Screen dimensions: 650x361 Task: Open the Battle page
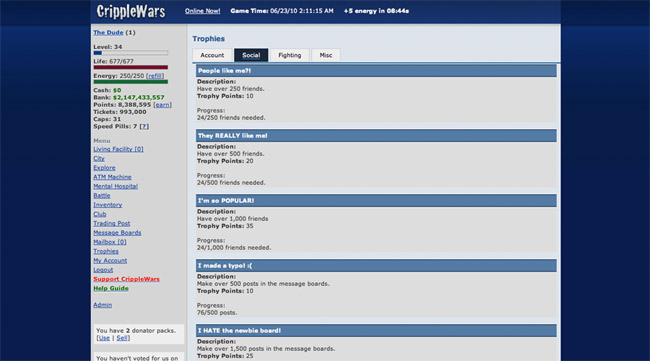pos(102,196)
